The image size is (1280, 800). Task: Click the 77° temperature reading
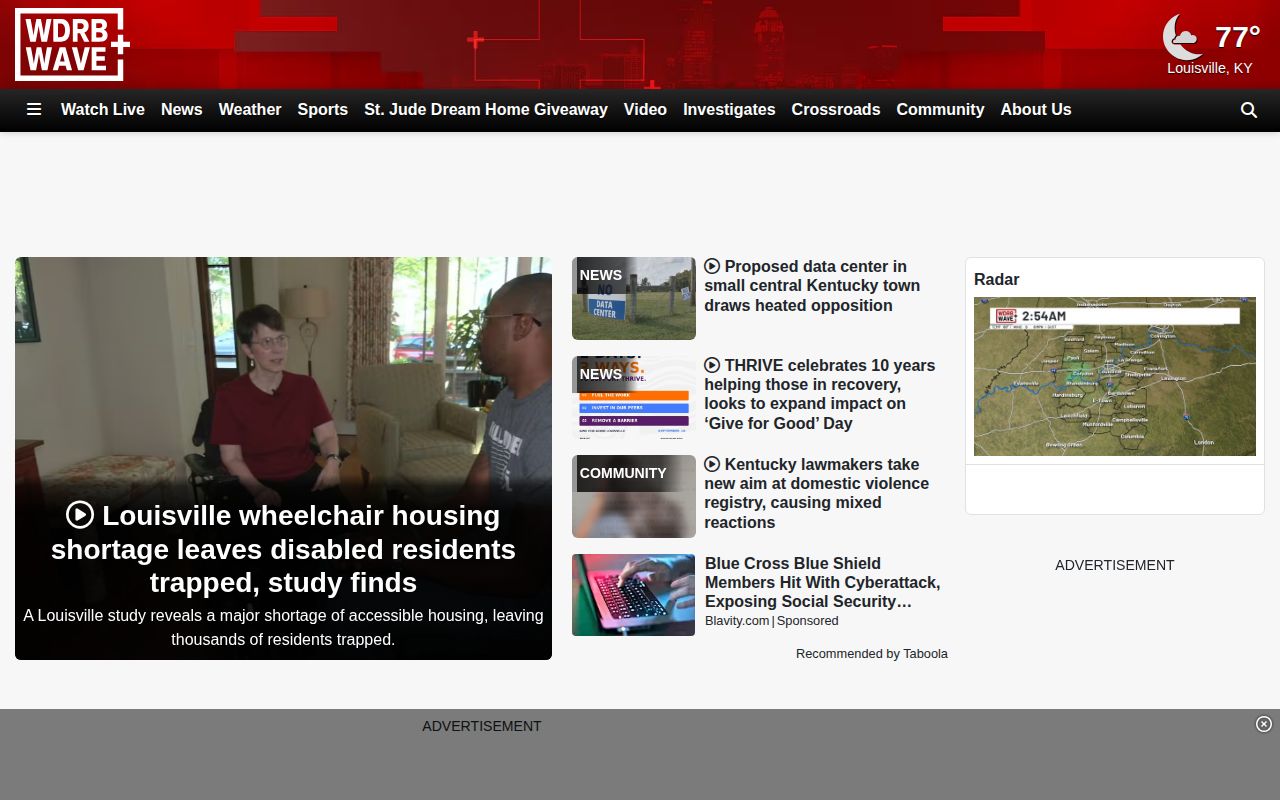pyautogui.click(x=1237, y=37)
